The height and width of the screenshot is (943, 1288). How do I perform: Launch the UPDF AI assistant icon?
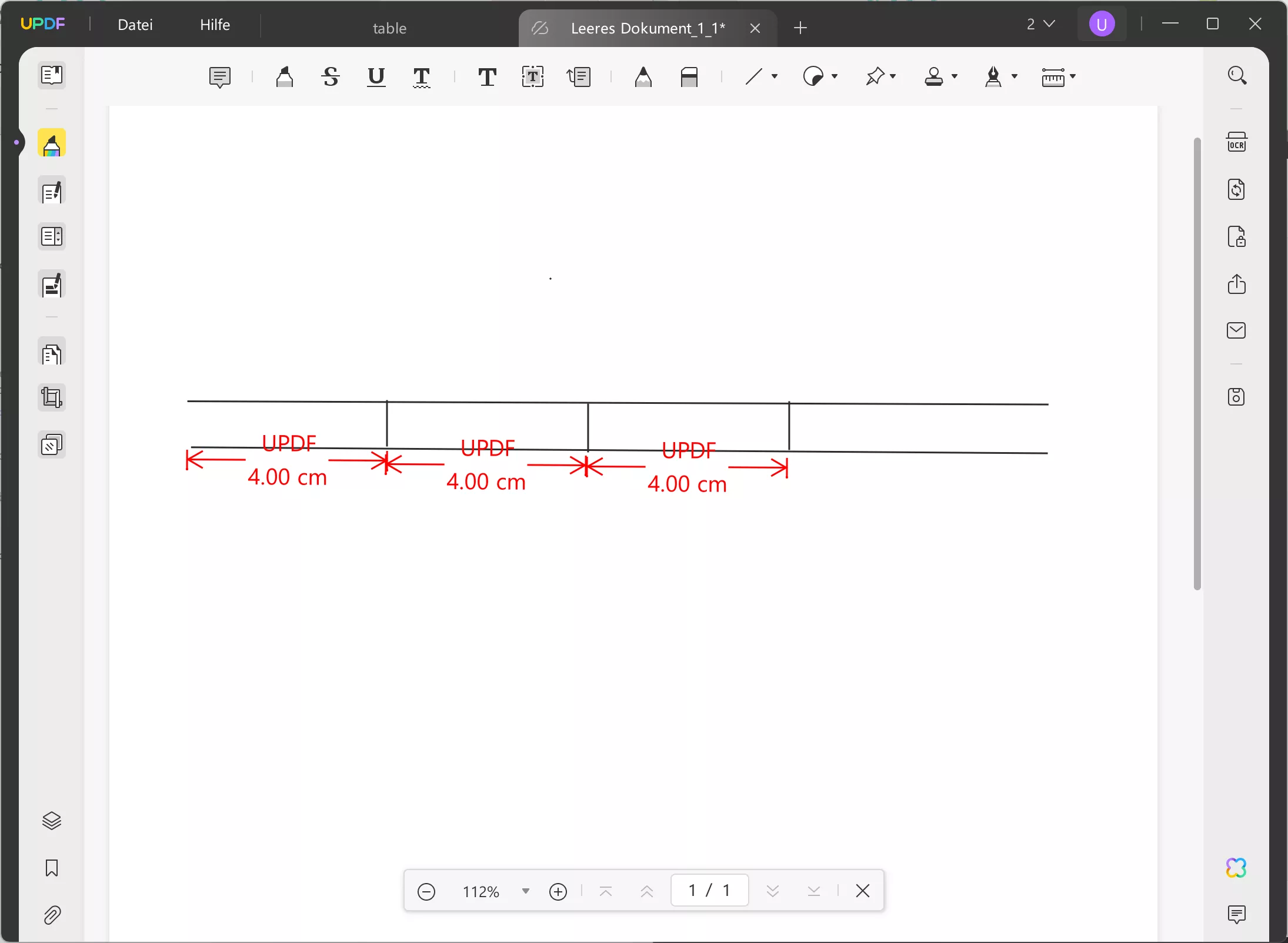1236,867
